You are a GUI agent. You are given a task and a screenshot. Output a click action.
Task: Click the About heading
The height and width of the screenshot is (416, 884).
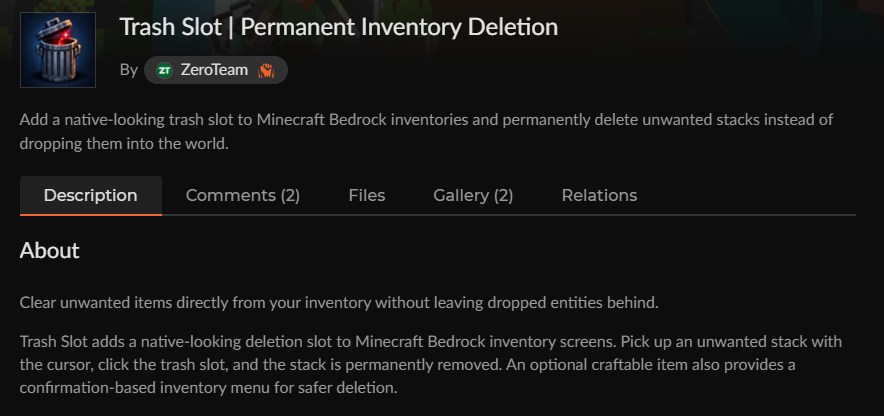(x=50, y=250)
